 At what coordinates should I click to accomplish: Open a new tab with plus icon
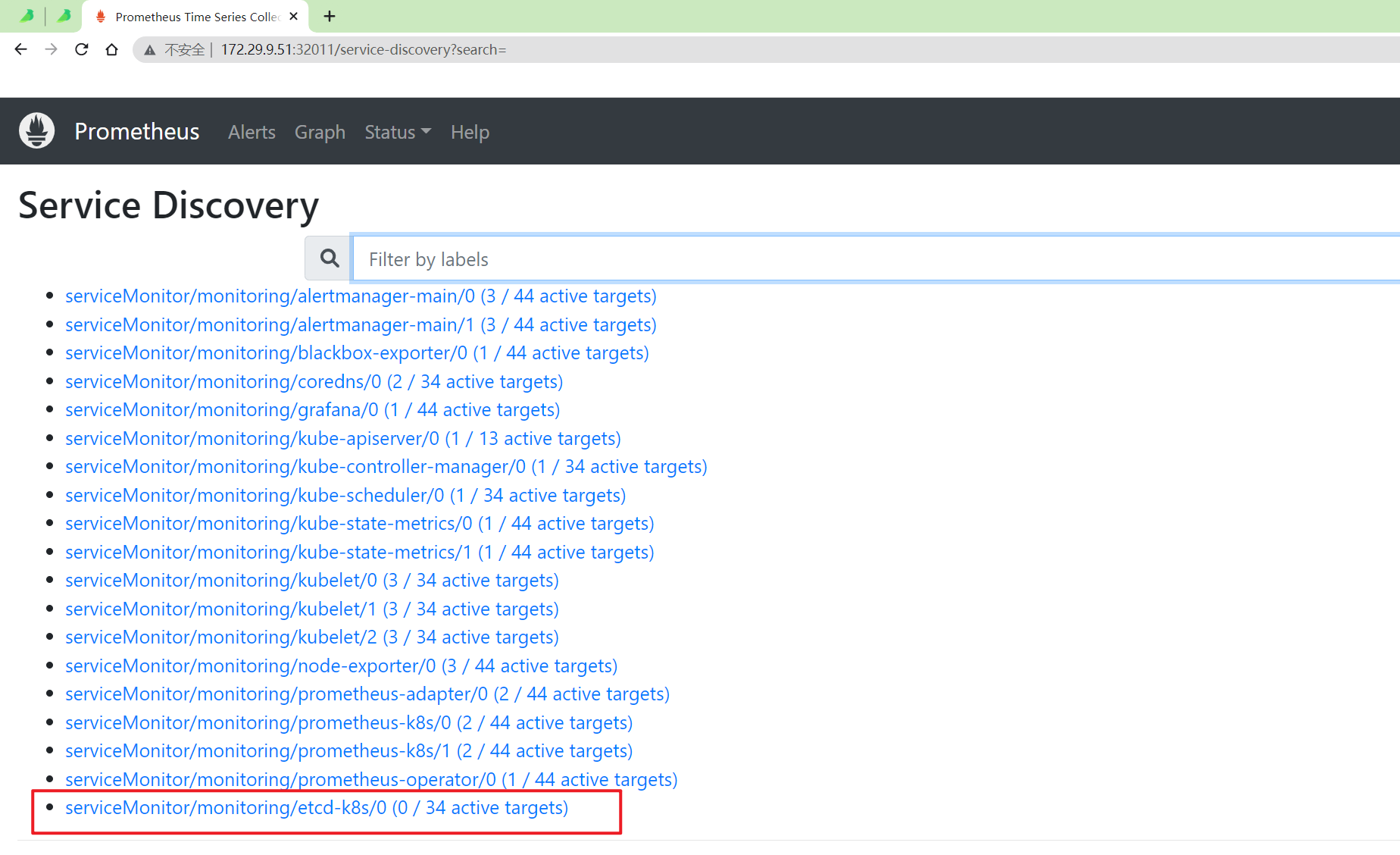(x=330, y=17)
